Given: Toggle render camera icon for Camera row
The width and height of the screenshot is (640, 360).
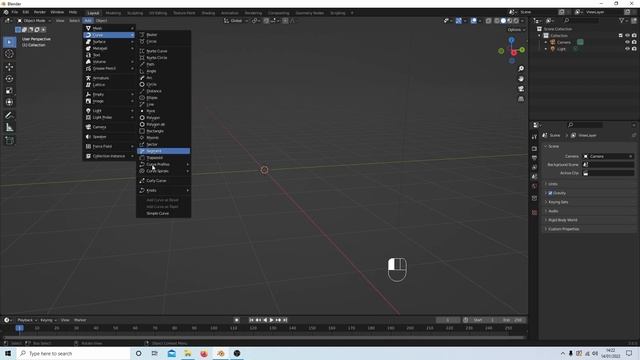Looking at the screenshot, I should [634, 42].
